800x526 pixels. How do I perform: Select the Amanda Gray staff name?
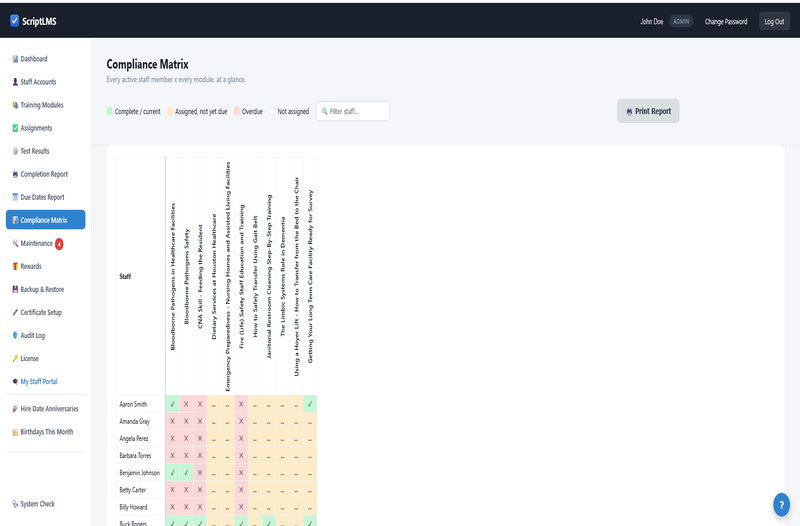point(135,421)
